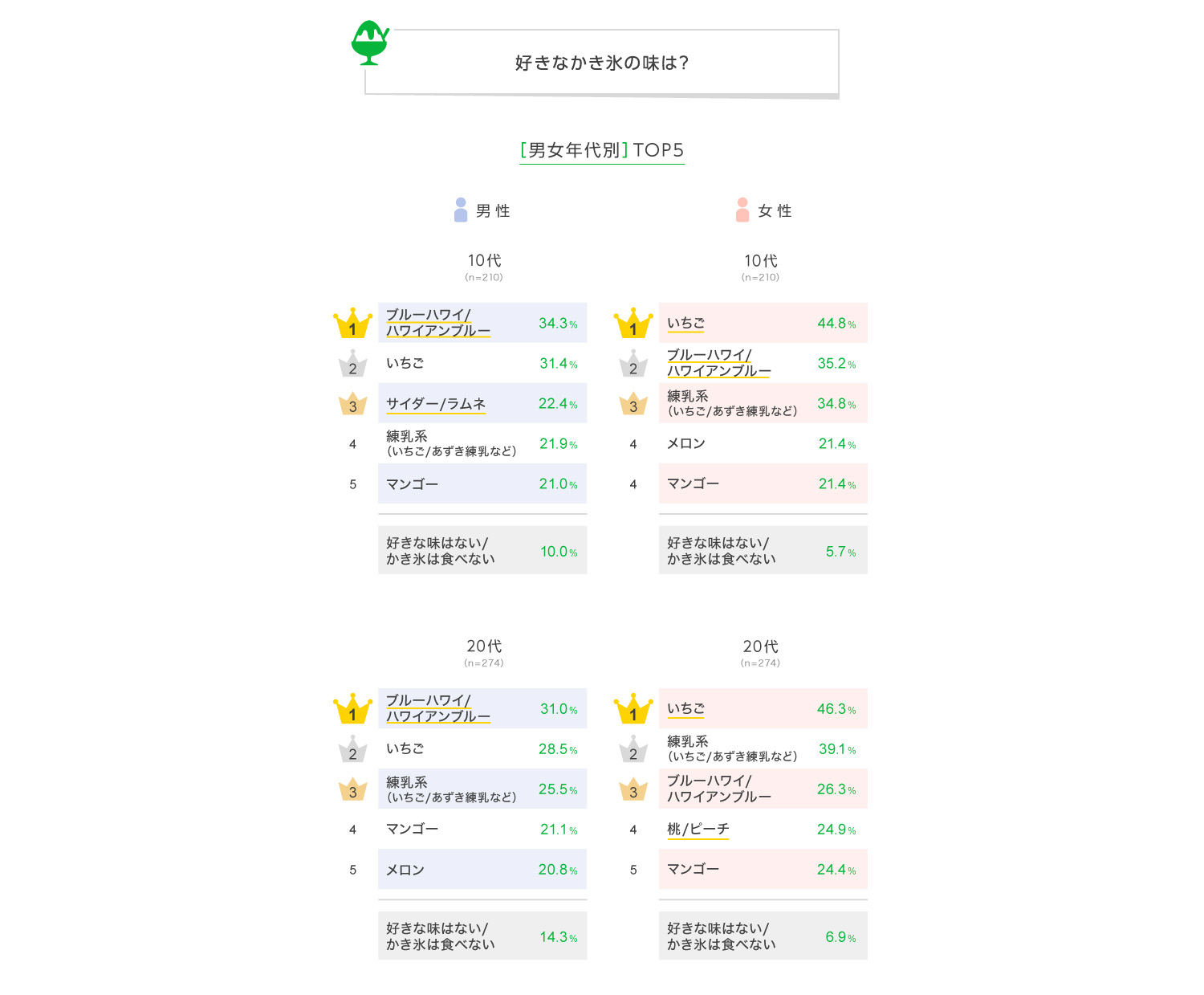Screen dimensions: 1204x995
Task: Select 桃/ピーチ row in female 20s
Action: (763, 829)
